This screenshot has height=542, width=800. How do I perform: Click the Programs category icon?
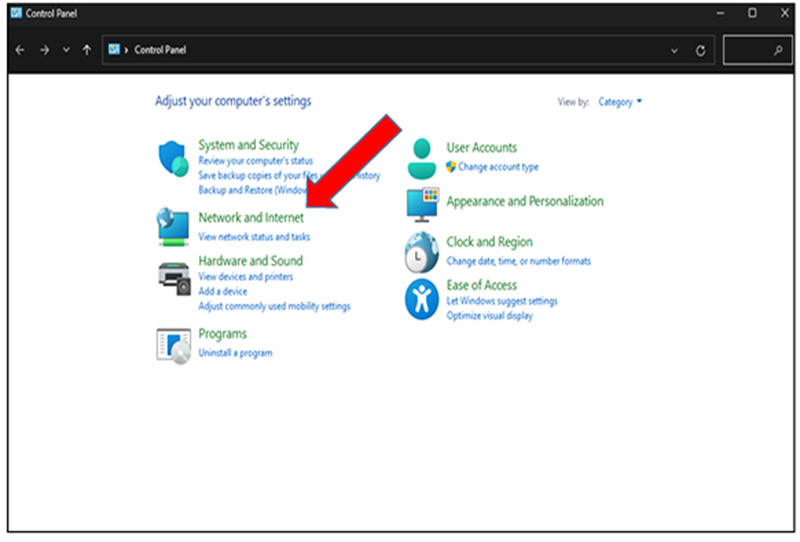point(173,346)
